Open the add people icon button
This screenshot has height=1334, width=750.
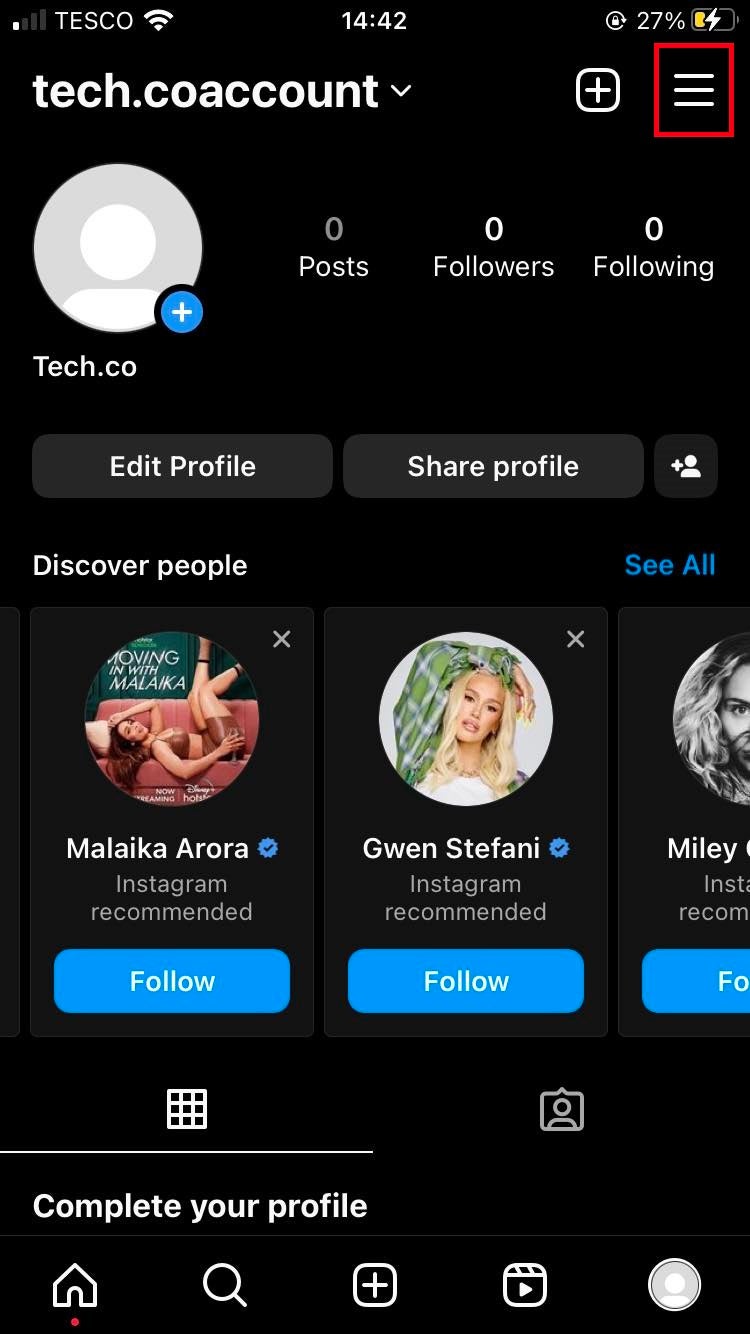pyautogui.click(x=686, y=466)
